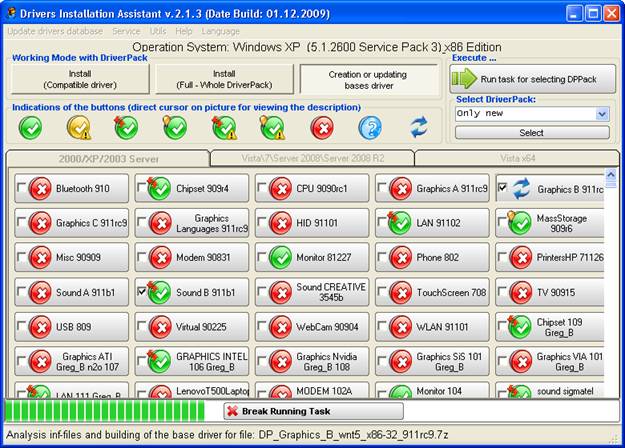Click the red X icon in the indications row
The width and height of the screenshot is (625, 448).
tap(321, 127)
